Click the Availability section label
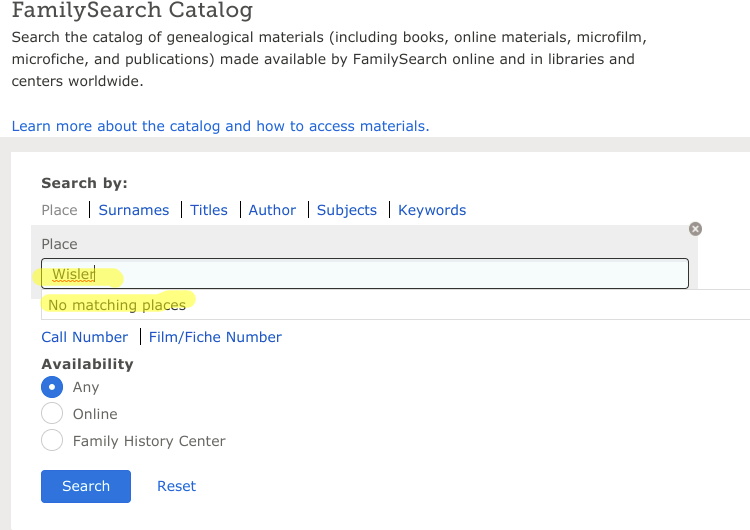 click(88, 364)
